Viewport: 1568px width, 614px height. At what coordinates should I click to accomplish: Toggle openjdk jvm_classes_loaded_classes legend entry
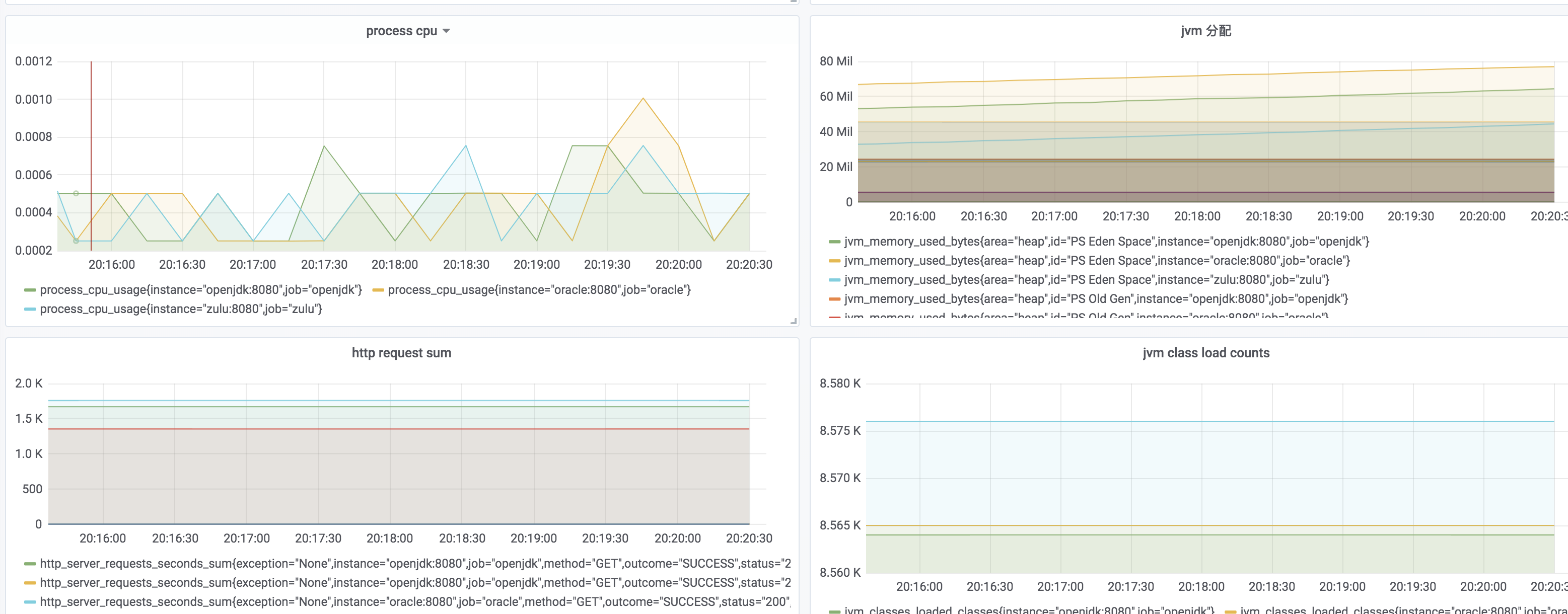[1029, 610]
